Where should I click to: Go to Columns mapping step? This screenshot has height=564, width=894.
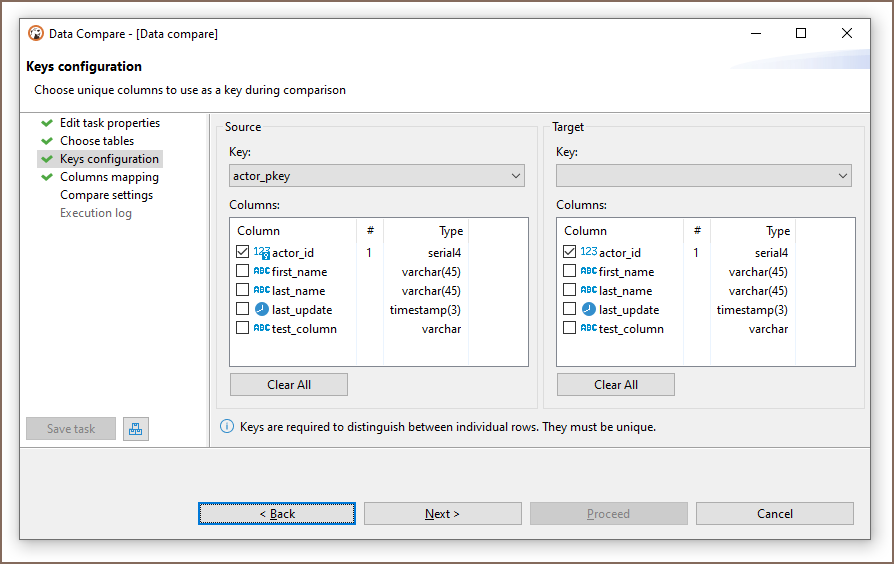109,177
